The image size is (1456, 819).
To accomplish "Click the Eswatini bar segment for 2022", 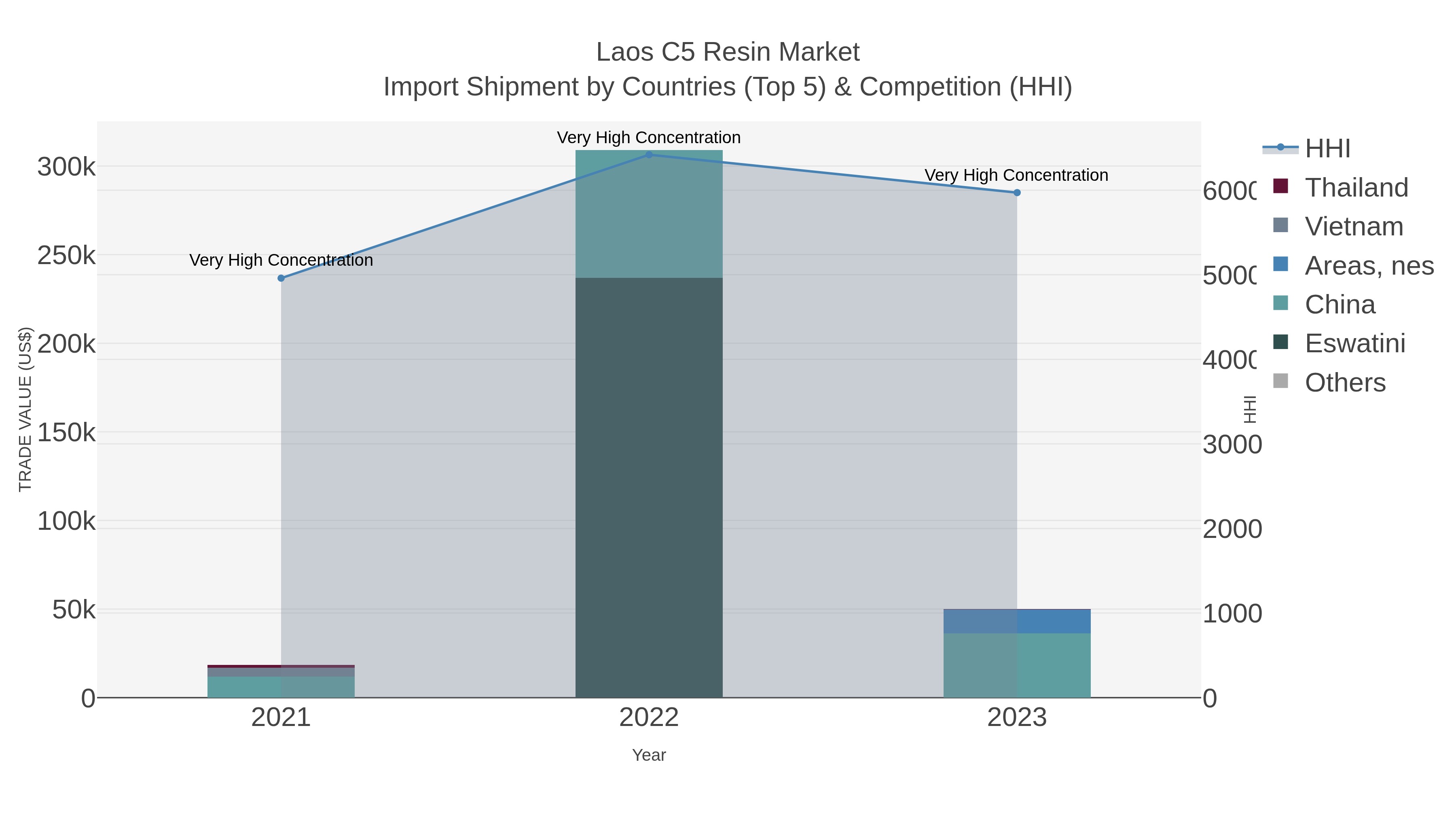I will click(649, 487).
